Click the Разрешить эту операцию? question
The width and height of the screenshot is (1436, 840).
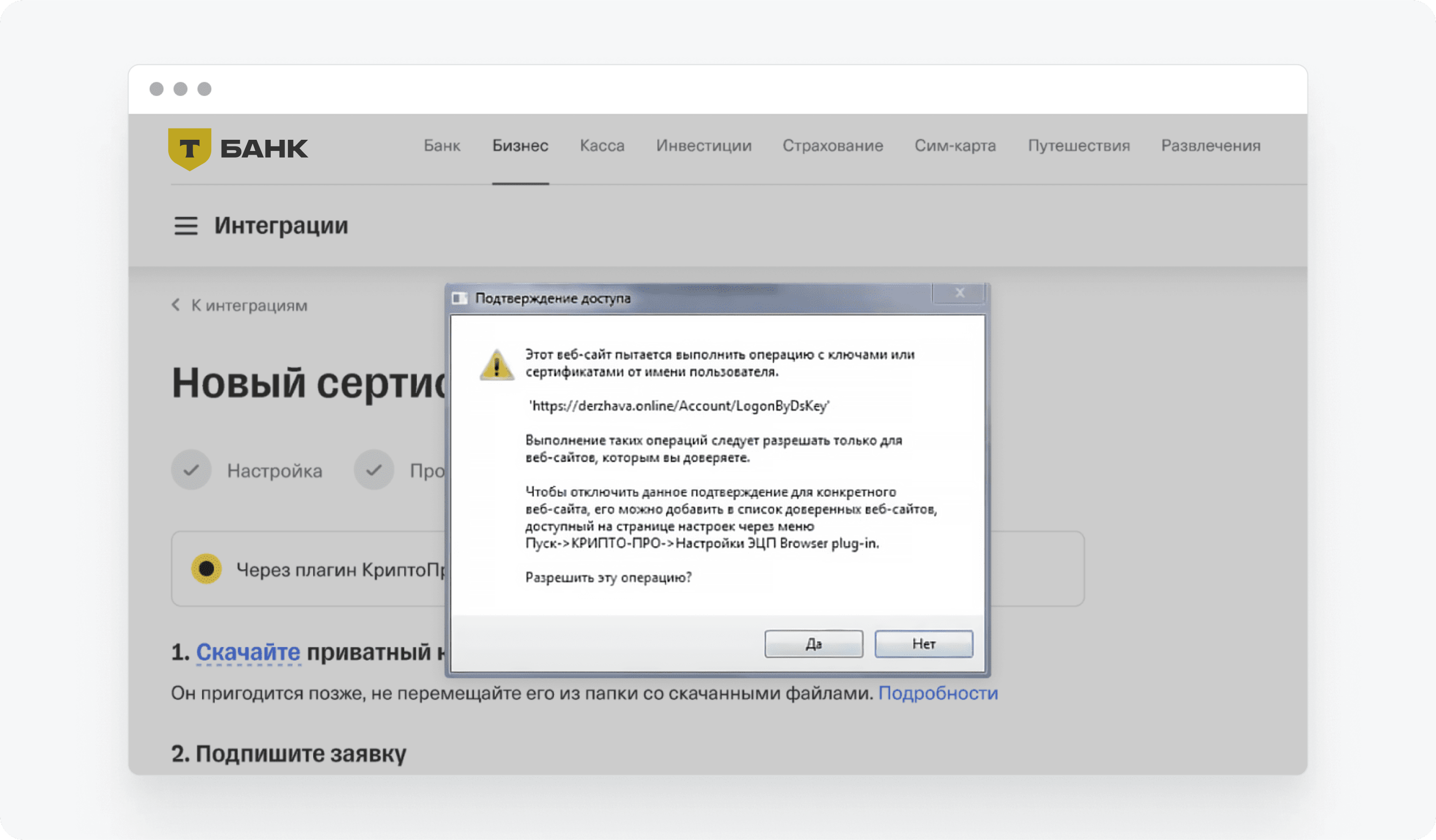(x=608, y=577)
